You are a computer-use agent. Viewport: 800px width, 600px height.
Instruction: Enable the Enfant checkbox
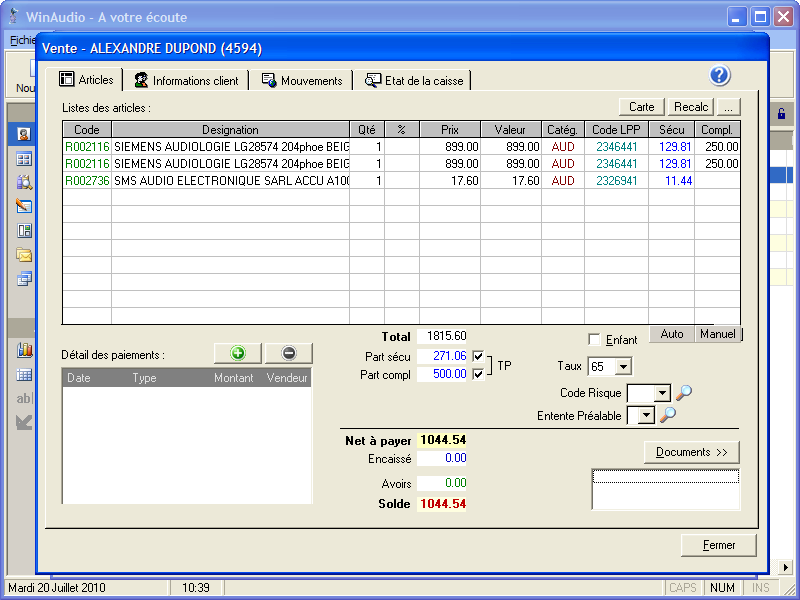595,340
